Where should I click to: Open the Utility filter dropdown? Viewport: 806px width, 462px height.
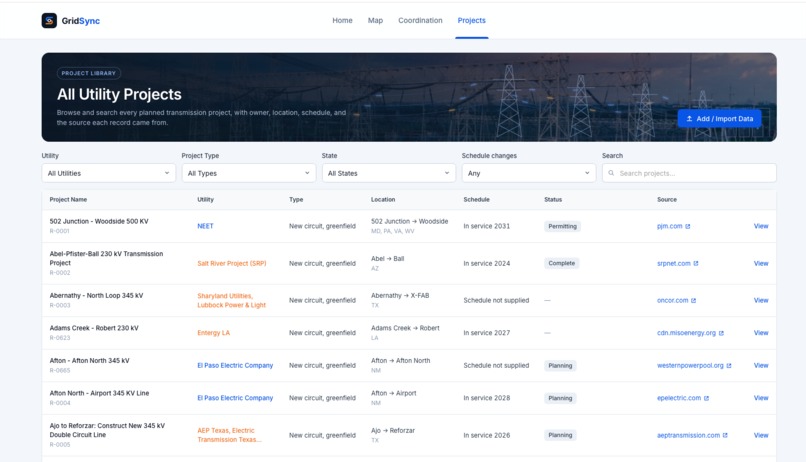(x=108, y=173)
